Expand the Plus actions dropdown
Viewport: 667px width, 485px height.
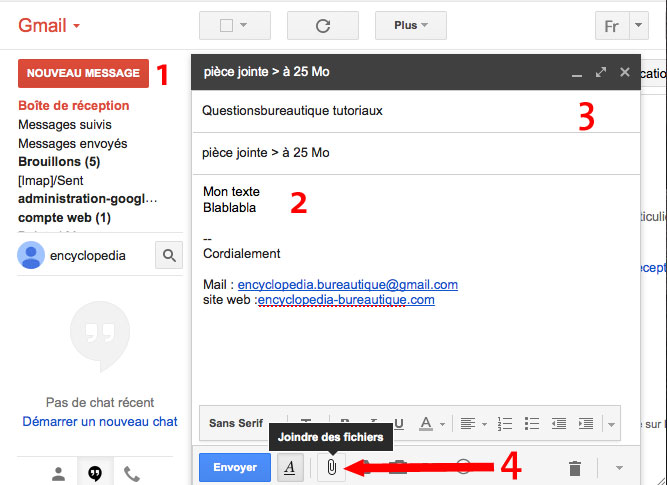[410, 26]
